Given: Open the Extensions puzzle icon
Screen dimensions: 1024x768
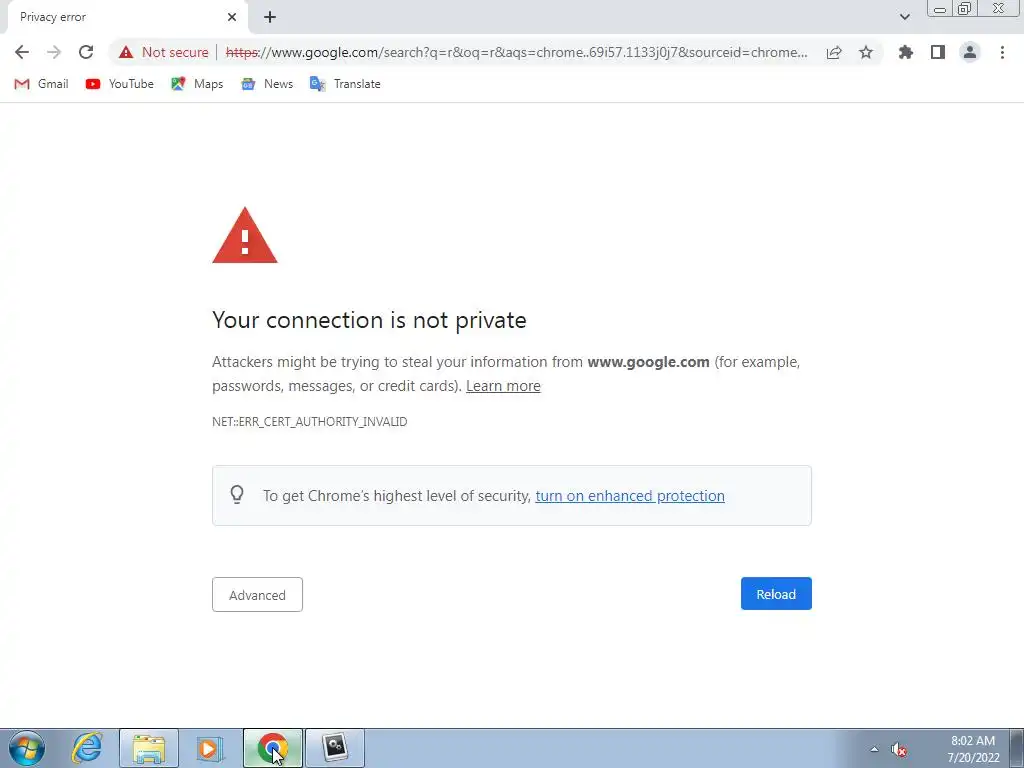Looking at the screenshot, I should [x=906, y=52].
